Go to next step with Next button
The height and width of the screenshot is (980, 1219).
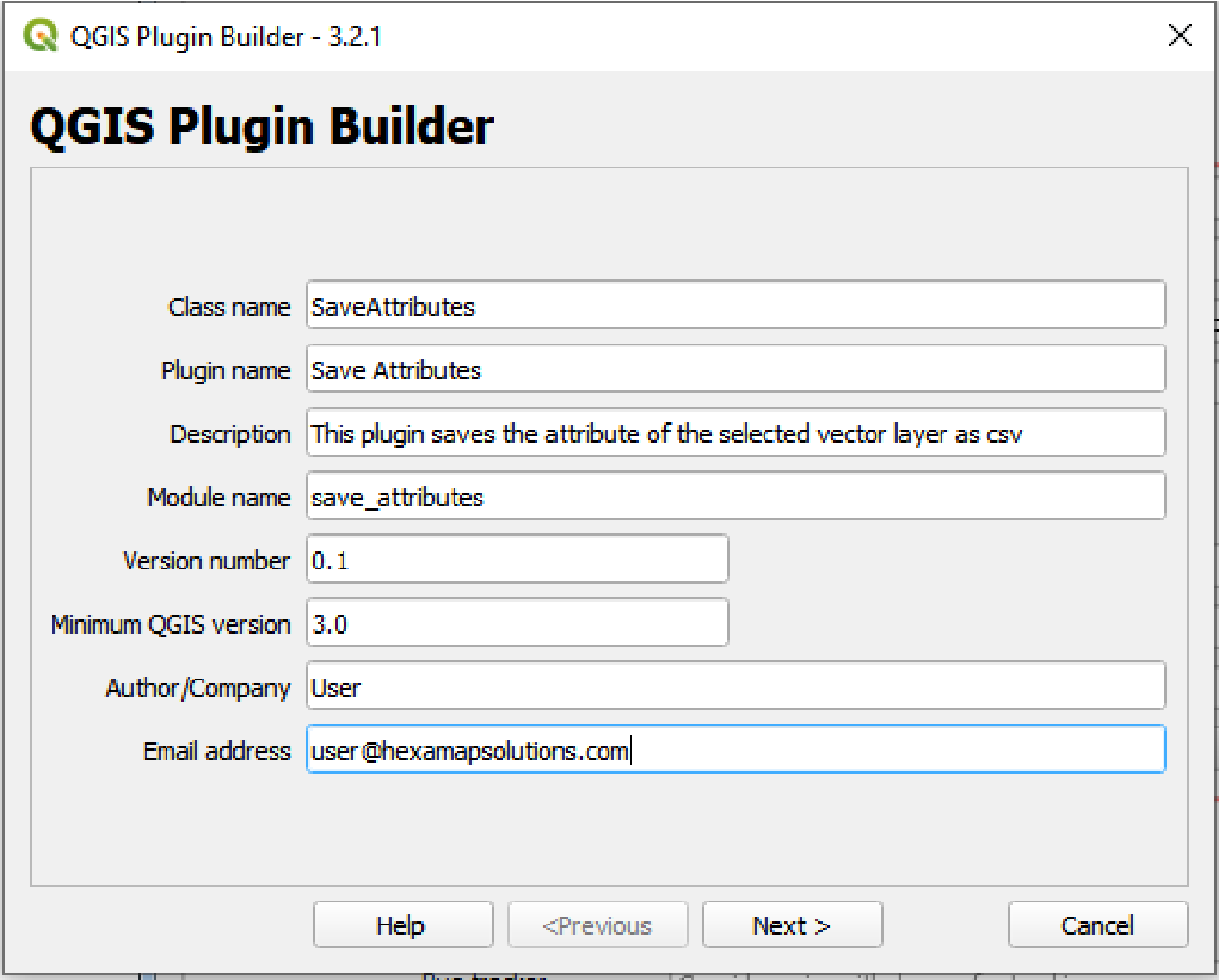click(x=792, y=925)
